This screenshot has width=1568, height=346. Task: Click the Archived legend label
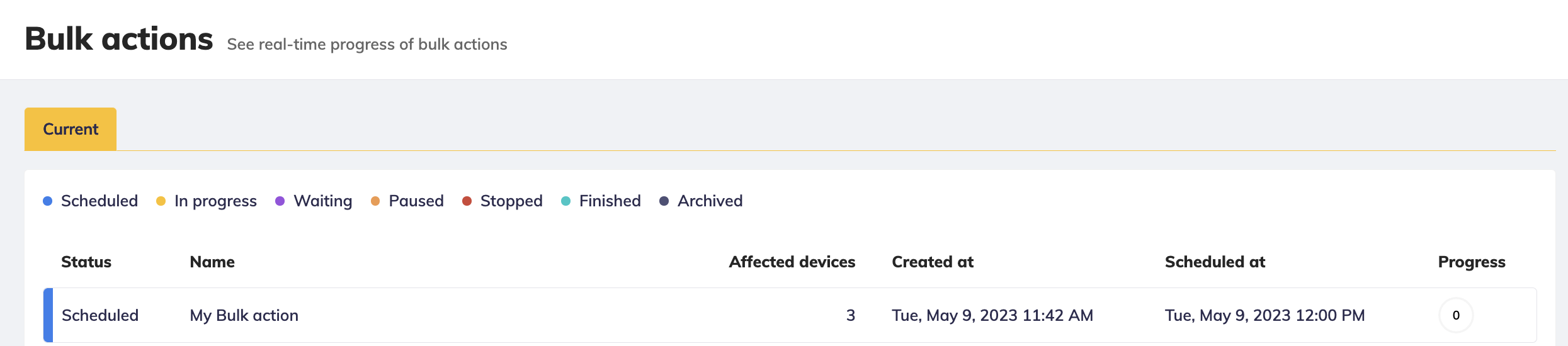coord(710,201)
